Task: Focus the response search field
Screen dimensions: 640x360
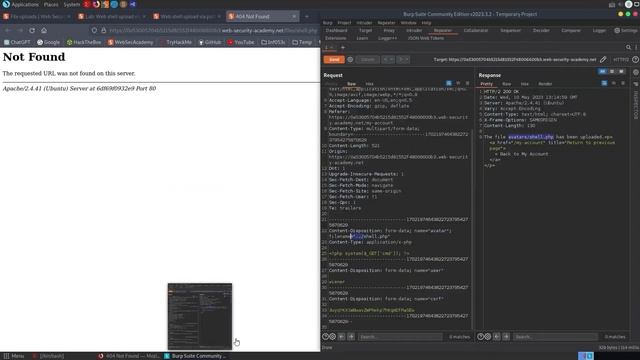Action: tap(555, 337)
